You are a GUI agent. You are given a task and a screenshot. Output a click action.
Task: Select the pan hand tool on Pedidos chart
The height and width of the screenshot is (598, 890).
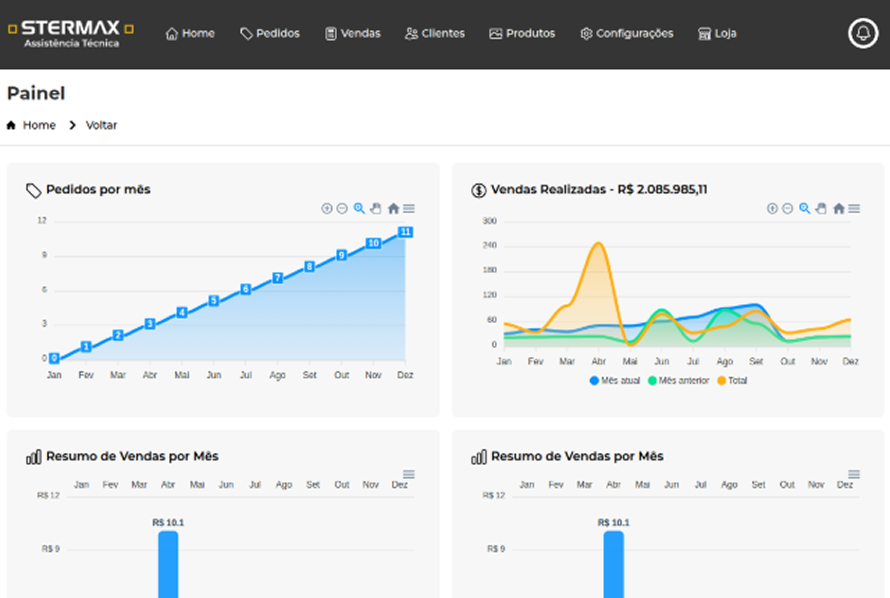pos(376,208)
